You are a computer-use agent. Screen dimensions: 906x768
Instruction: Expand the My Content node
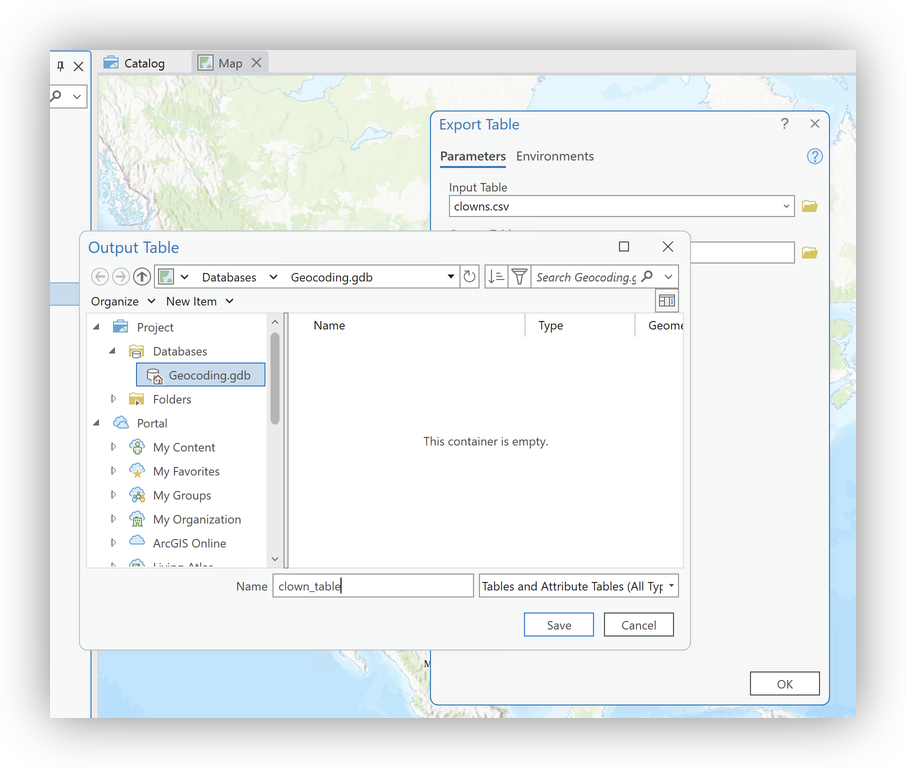[x=113, y=447]
